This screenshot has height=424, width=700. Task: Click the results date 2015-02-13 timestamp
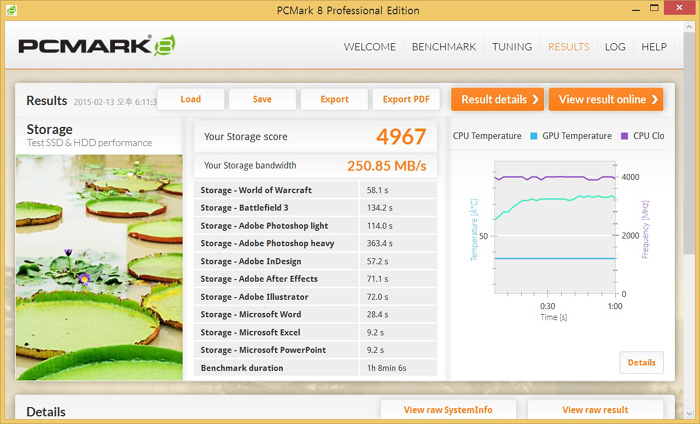pyautogui.click(x=115, y=102)
